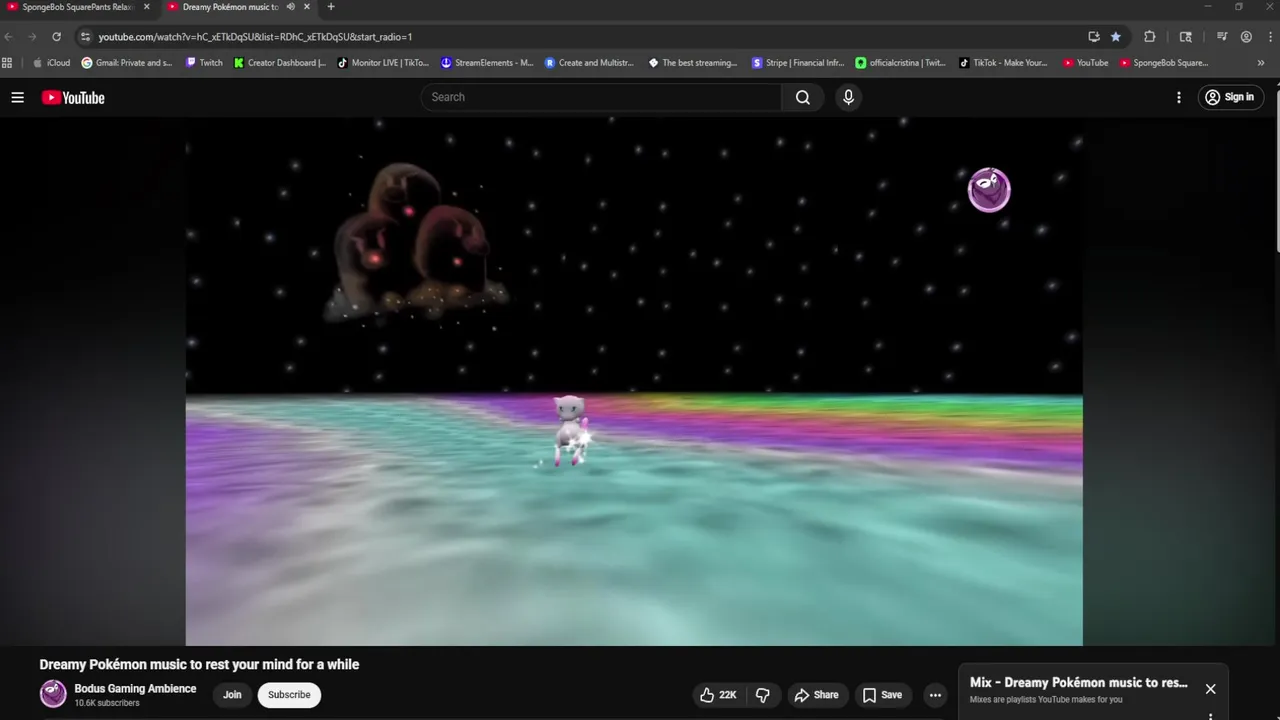The height and width of the screenshot is (720, 1280).
Task: Open the YouTube guide hamburger menu
Action: [17, 97]
